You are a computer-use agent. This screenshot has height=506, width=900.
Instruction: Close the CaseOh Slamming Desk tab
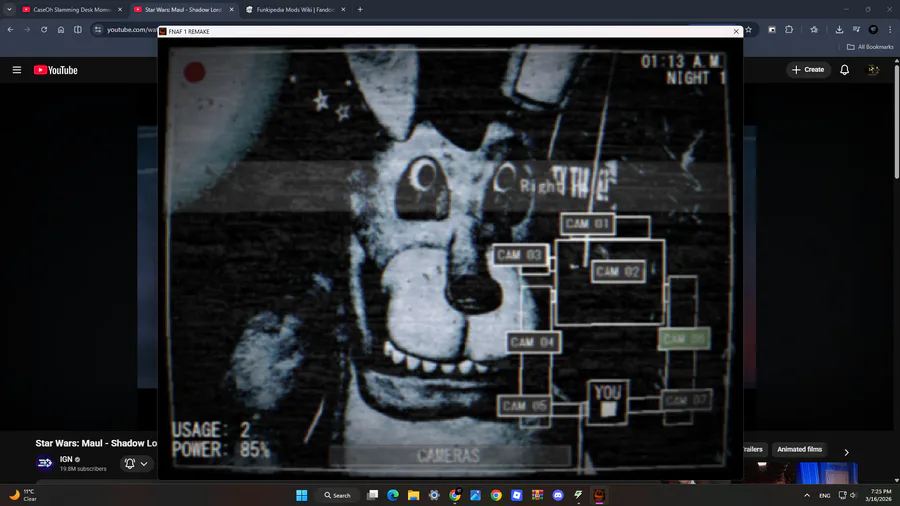[120, 10]
